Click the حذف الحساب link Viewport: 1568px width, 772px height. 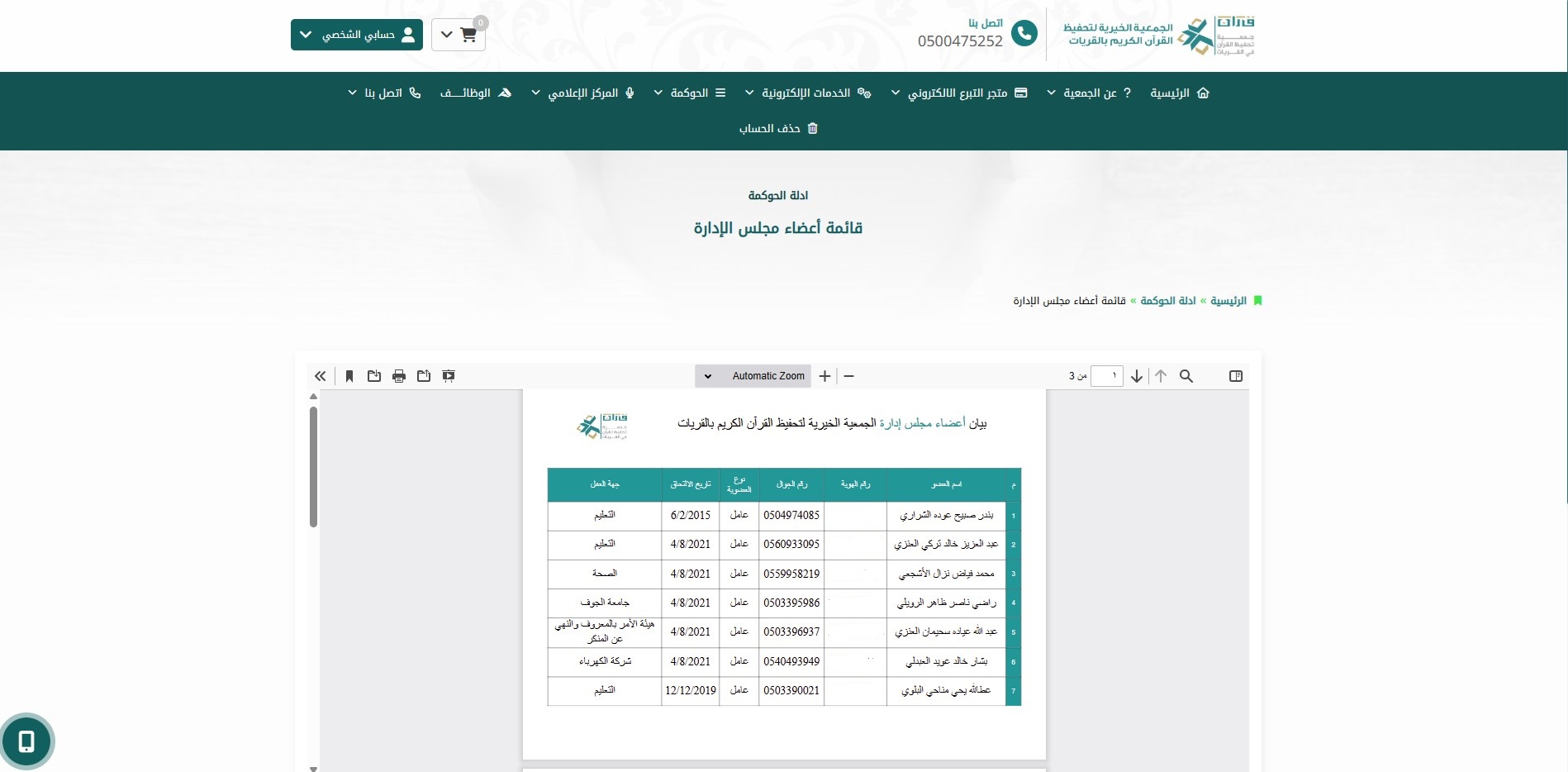pos(778,128)
